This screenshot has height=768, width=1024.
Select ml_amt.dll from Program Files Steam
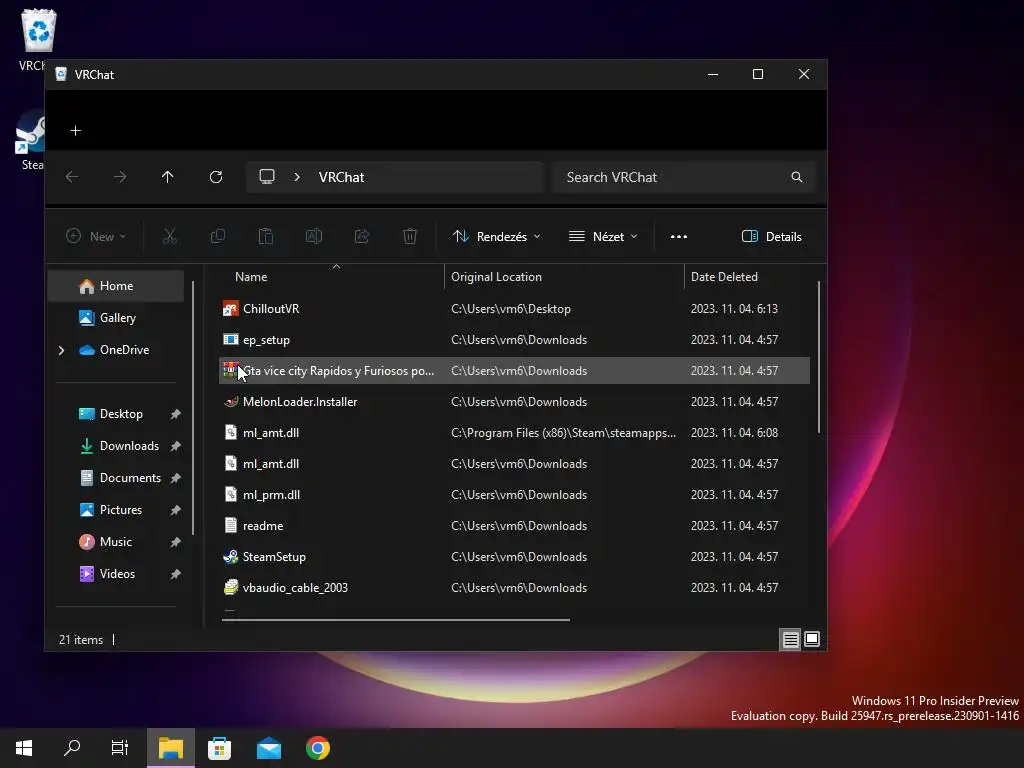(514, 433)
